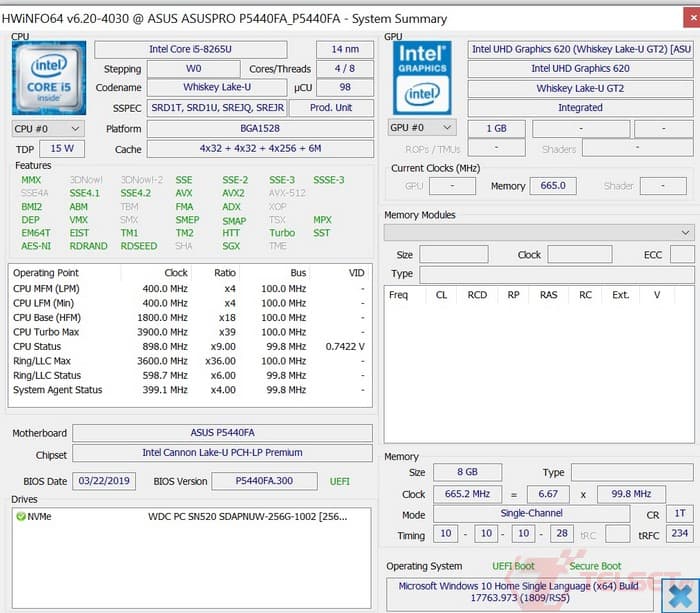Click the Freq column header

coord(398,295)
